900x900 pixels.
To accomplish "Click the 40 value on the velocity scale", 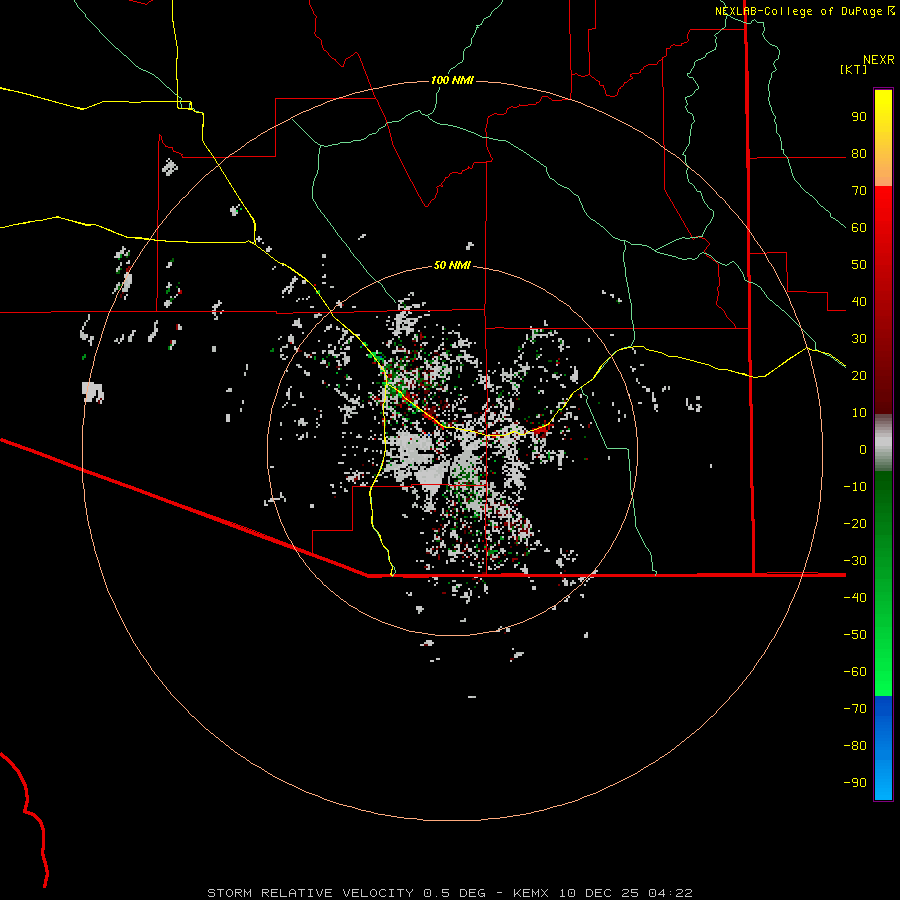I will pos(859,302).
